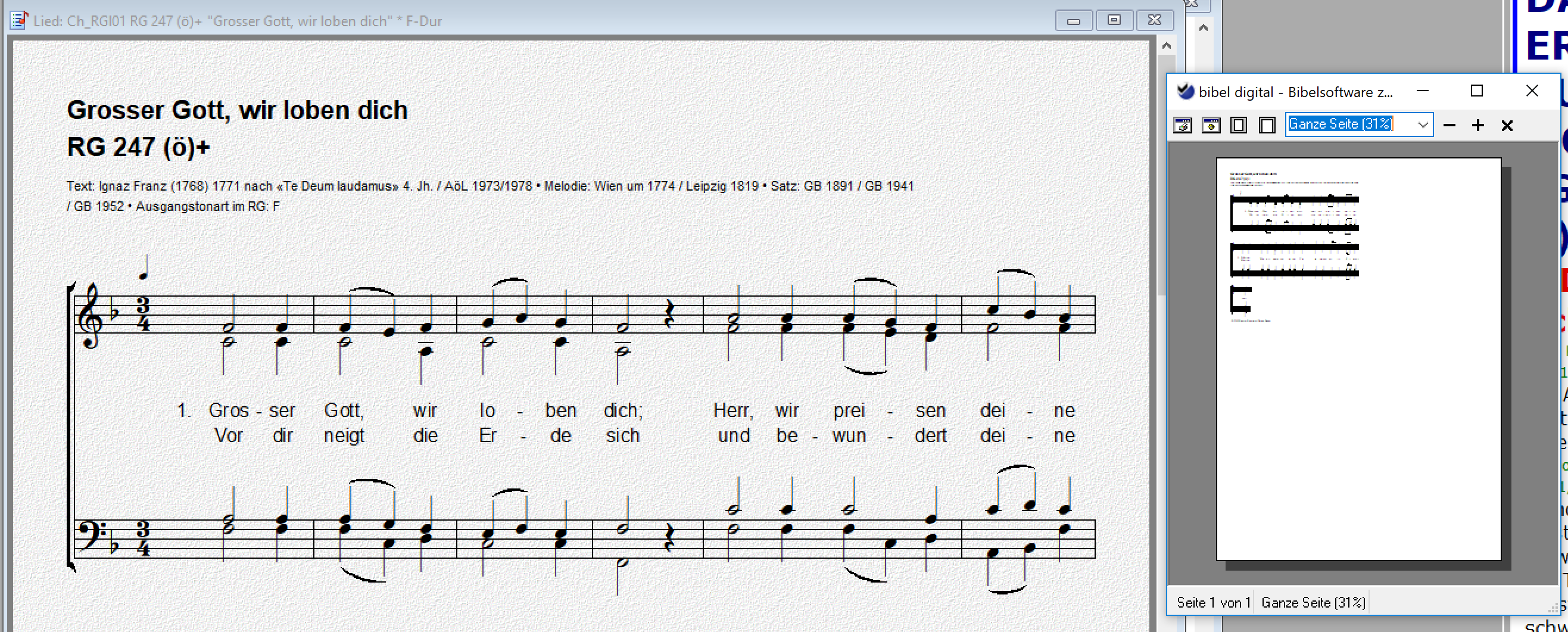Zoom out with the minus button

click(x=1449, y=126)
